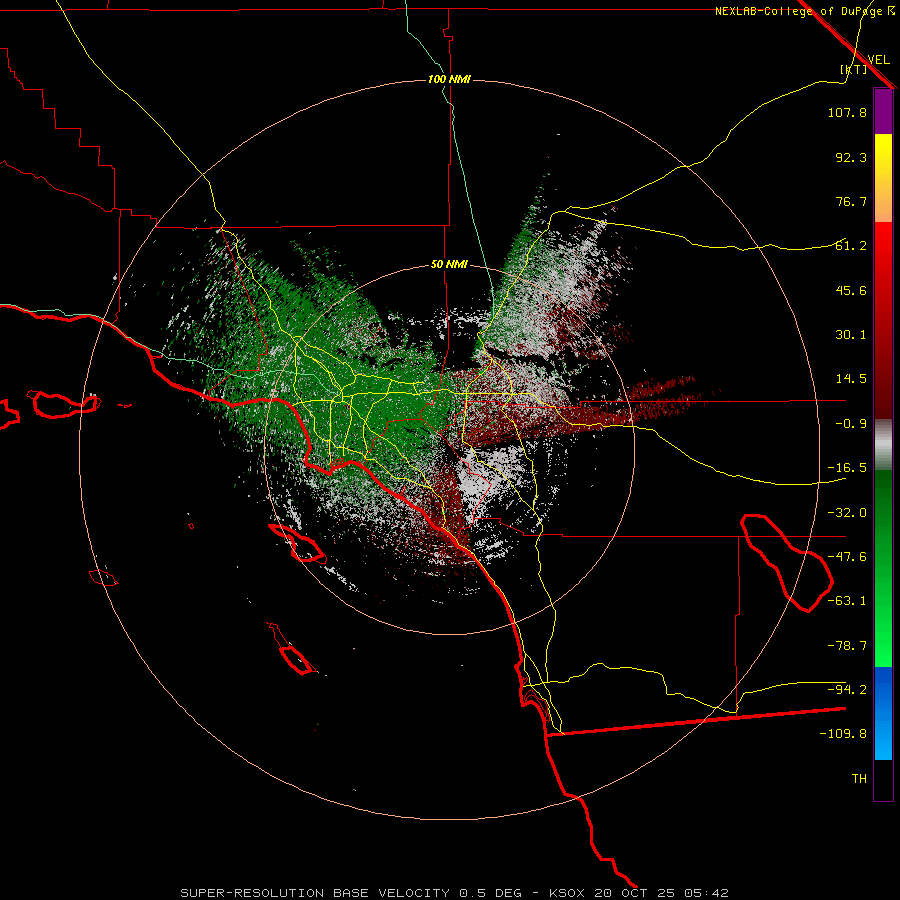
Task: Click the [KT] units label
Action: pyautogui.click(x=854, y=69)
